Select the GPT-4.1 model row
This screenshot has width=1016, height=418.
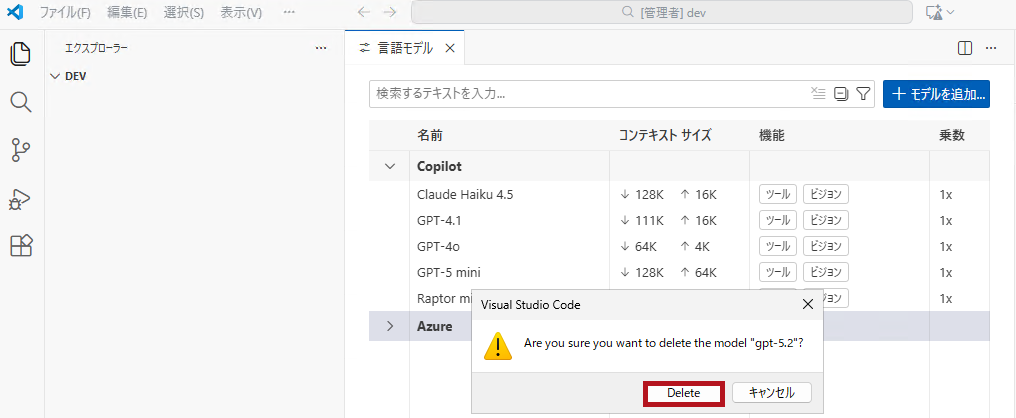[679, 220]
